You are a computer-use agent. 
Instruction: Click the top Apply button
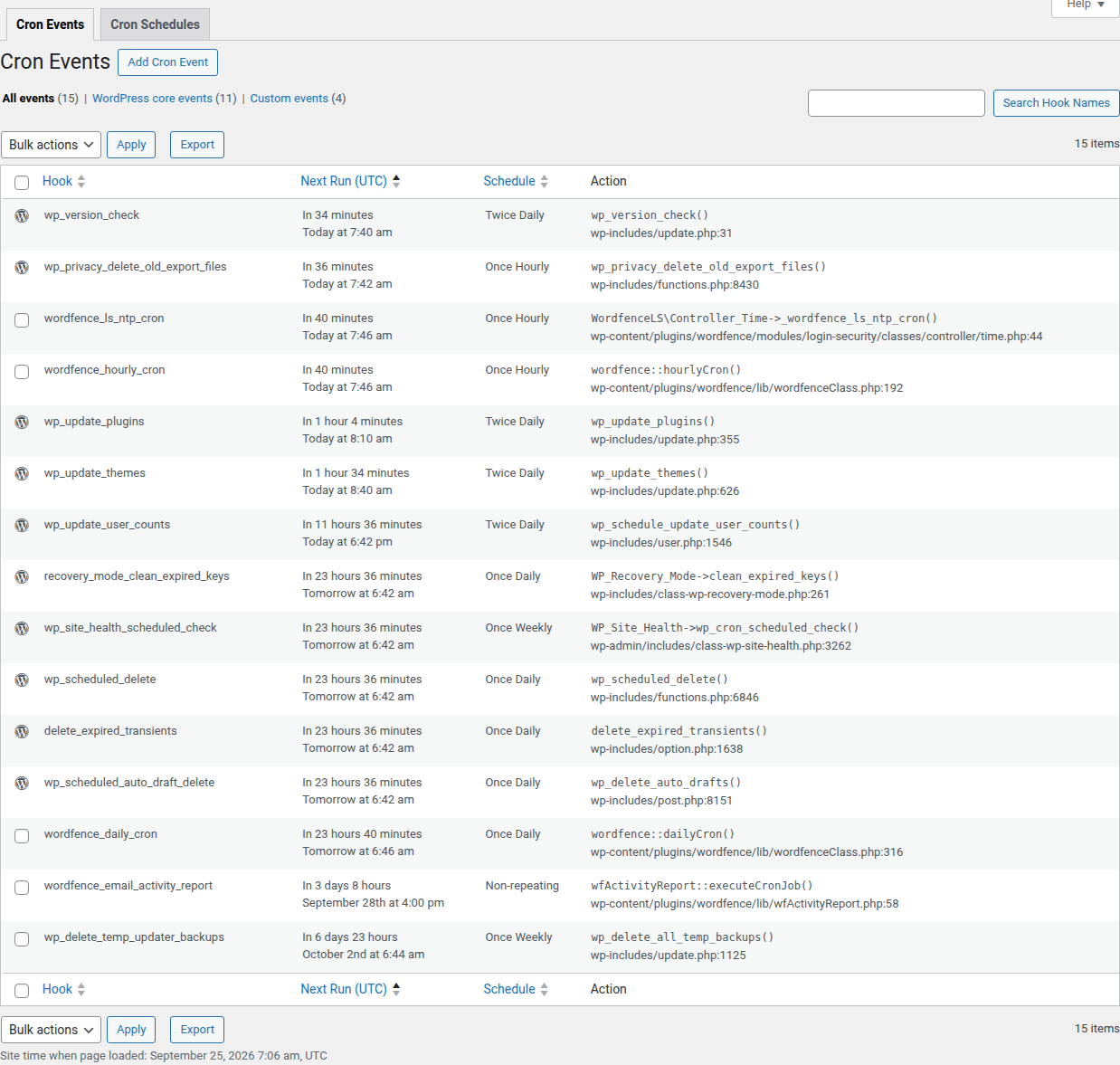point(131,145)
